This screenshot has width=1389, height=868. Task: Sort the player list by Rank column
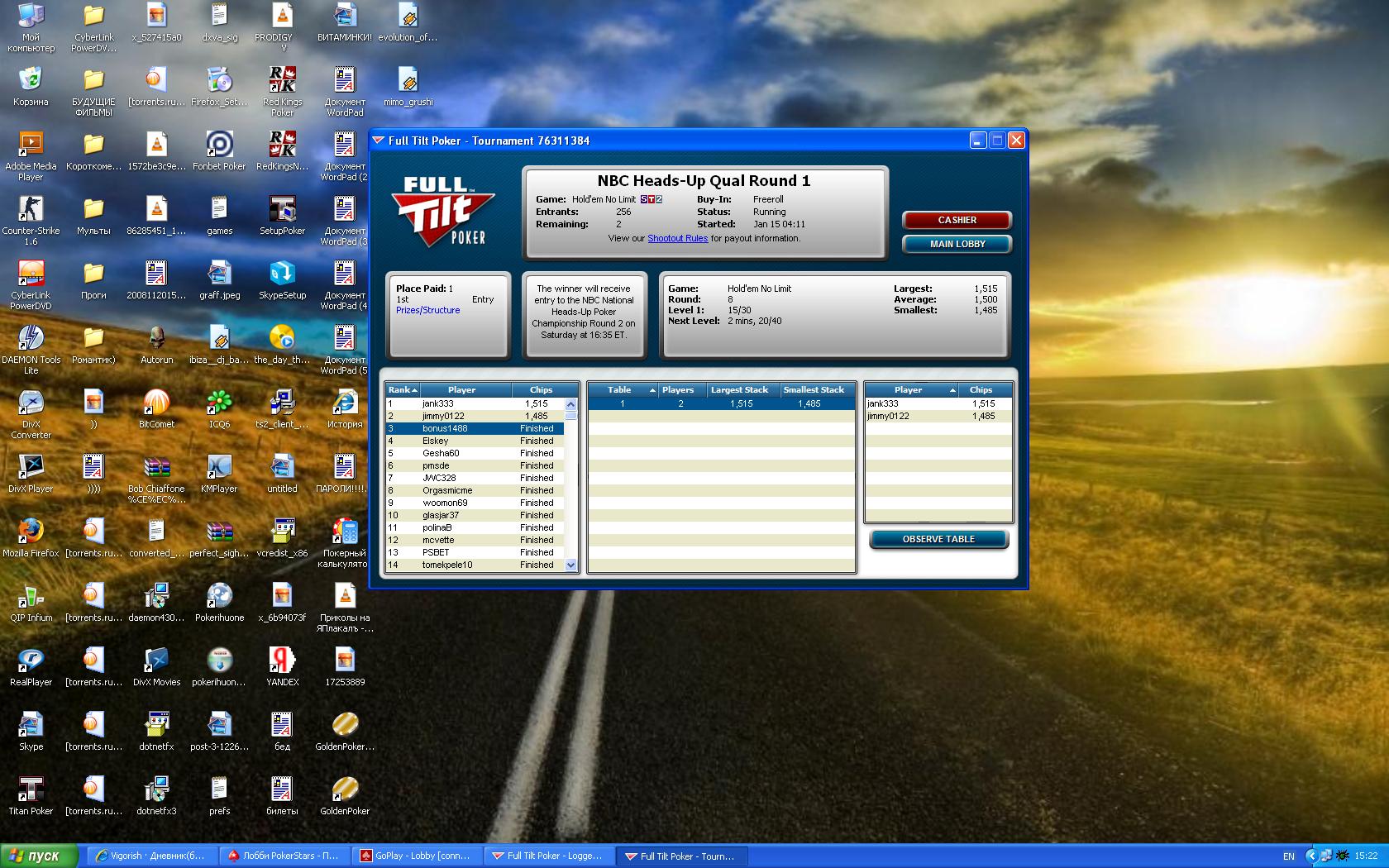click(x=402, y=389)
